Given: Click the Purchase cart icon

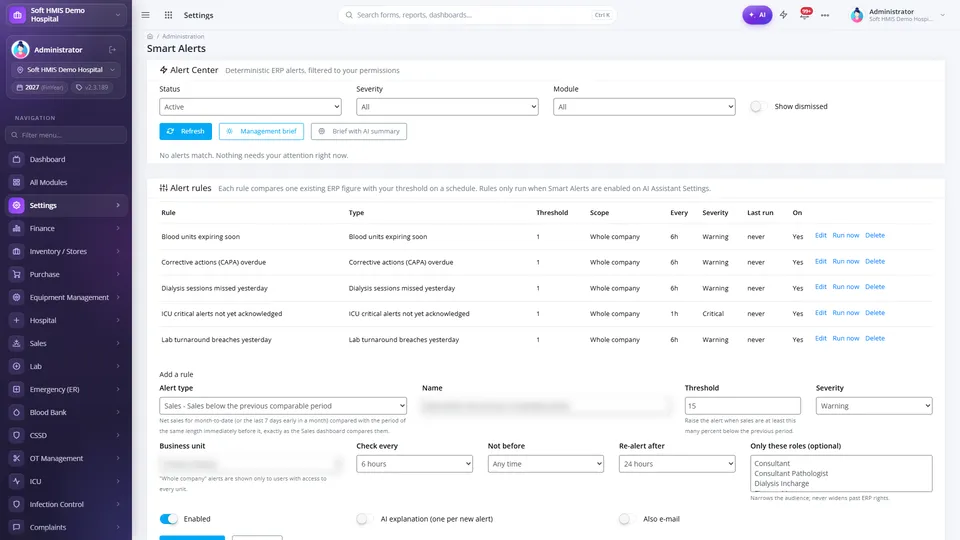Looking at the screenshot, I should [17, 274].
